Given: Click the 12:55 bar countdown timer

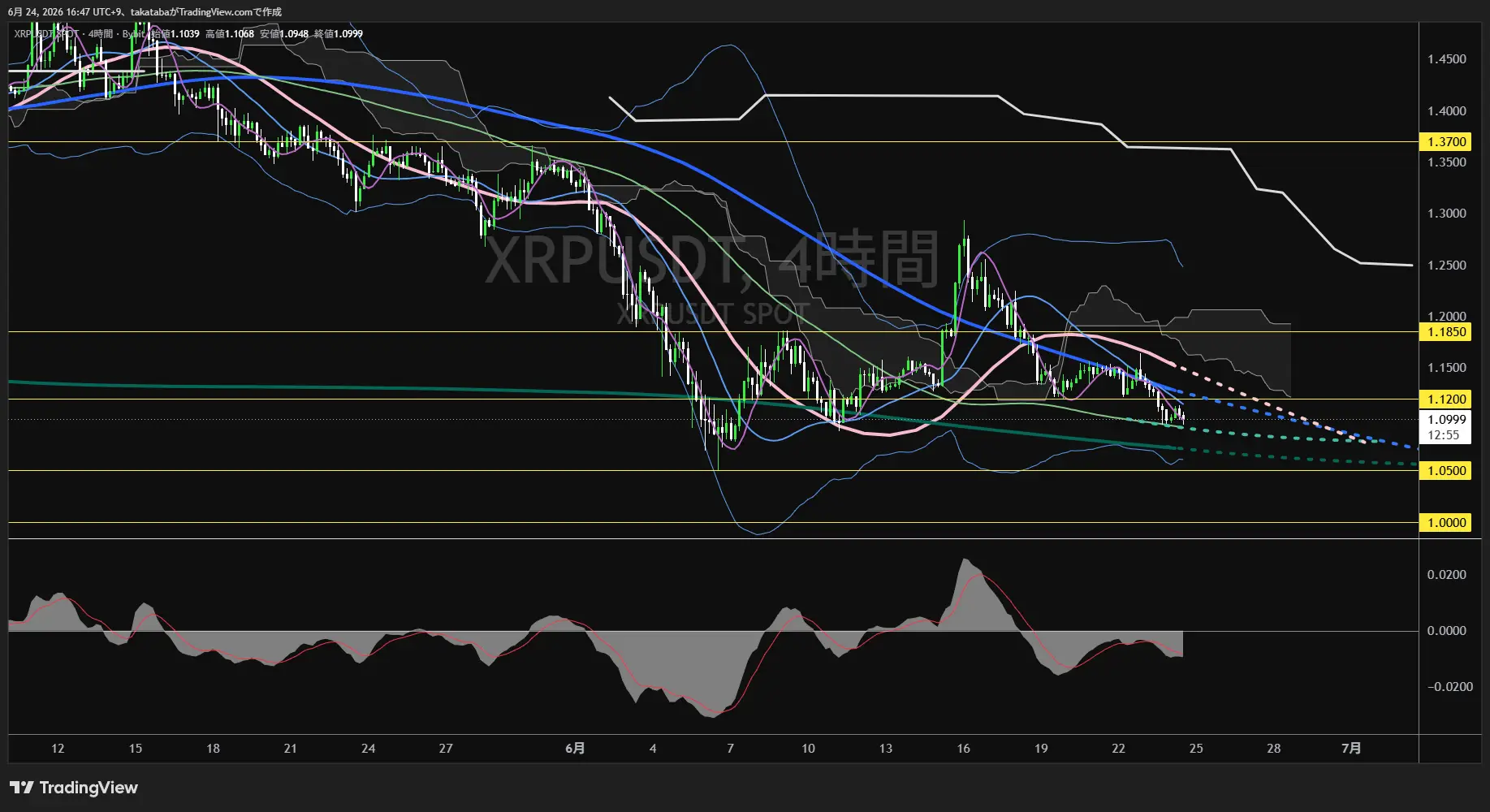Looking at the screenshot, I should (x=1444, y=435).
